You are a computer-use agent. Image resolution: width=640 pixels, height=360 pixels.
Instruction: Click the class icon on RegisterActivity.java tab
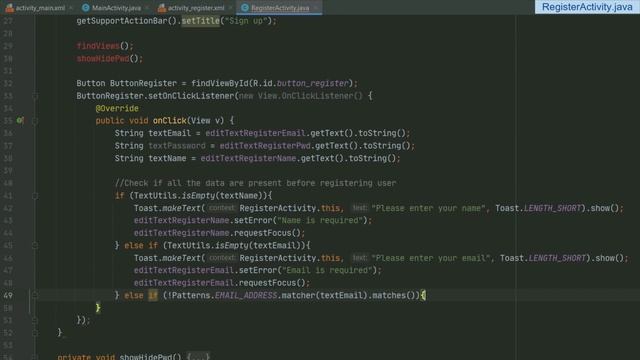pyautogui.click(x=245, y=7)
